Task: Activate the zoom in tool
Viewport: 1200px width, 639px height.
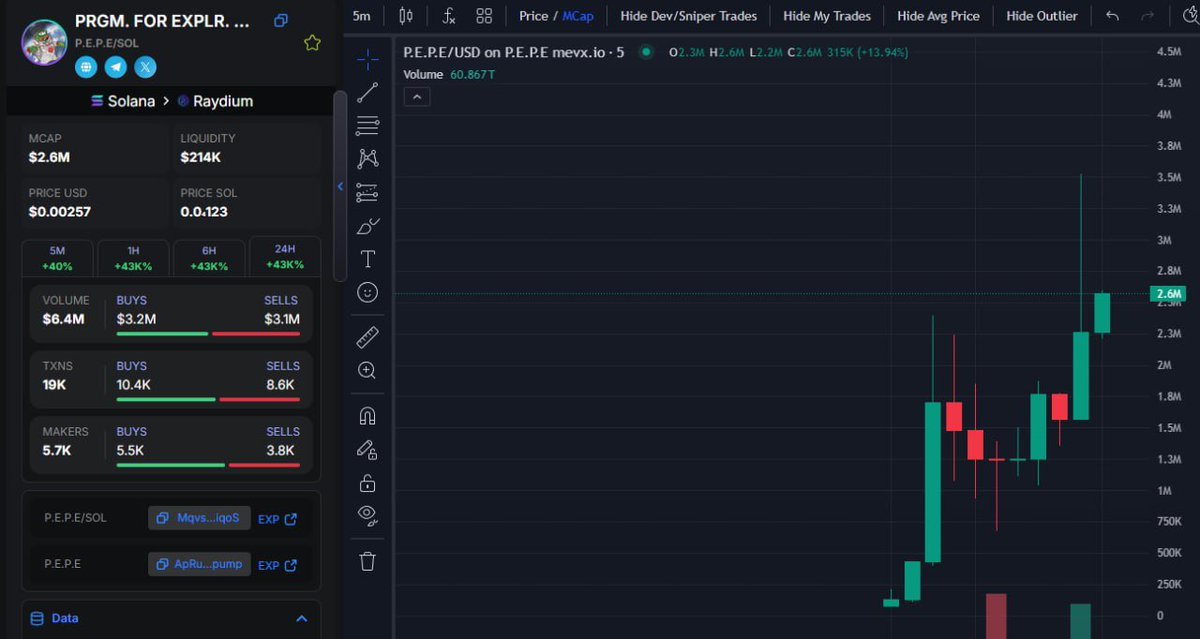Action: [368, 370]
